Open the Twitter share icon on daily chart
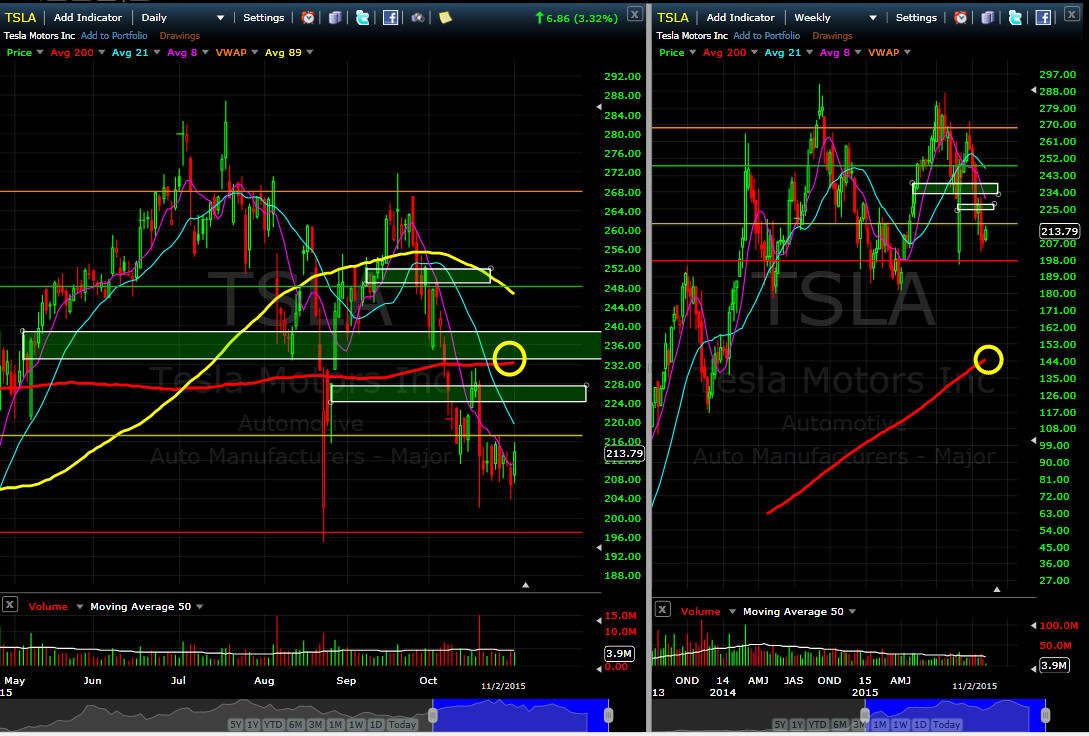 (x=363, y=17)
